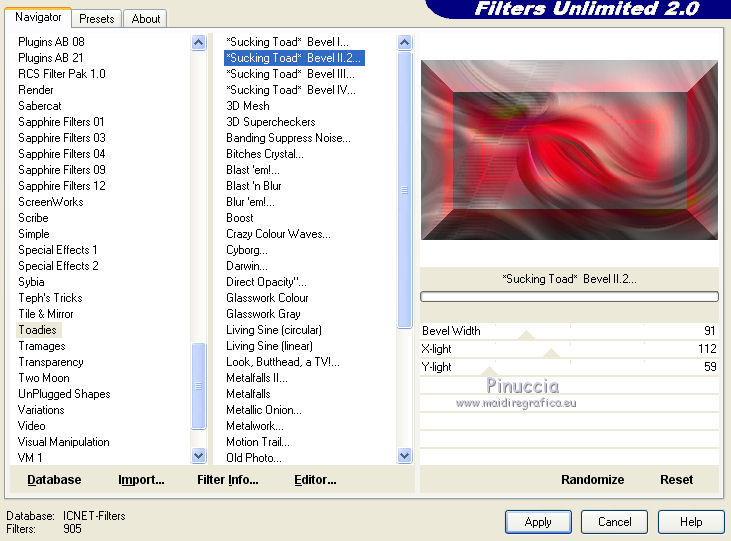Click the category list scroll-up arrow
This screenshot has height=541, width=731.
pyautogui.click(x=199, y=43)
